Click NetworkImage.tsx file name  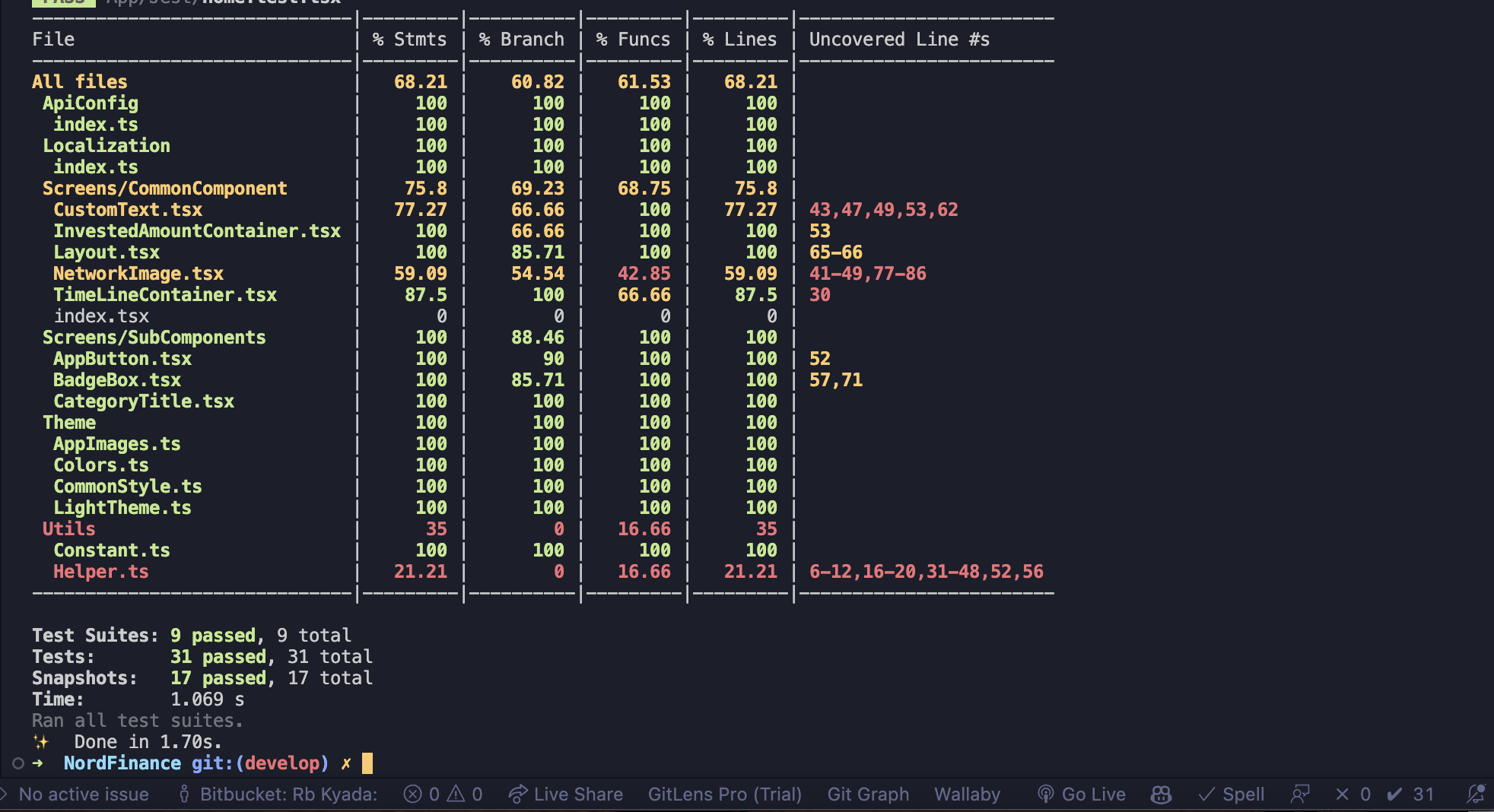138,274
